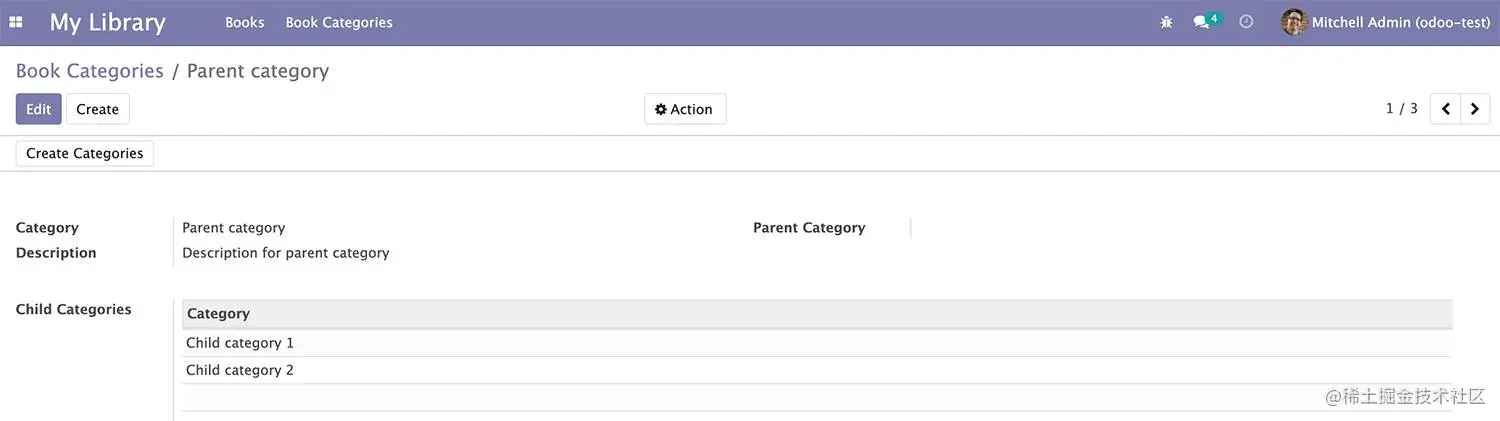Open the Books menu

click(245, 22)
